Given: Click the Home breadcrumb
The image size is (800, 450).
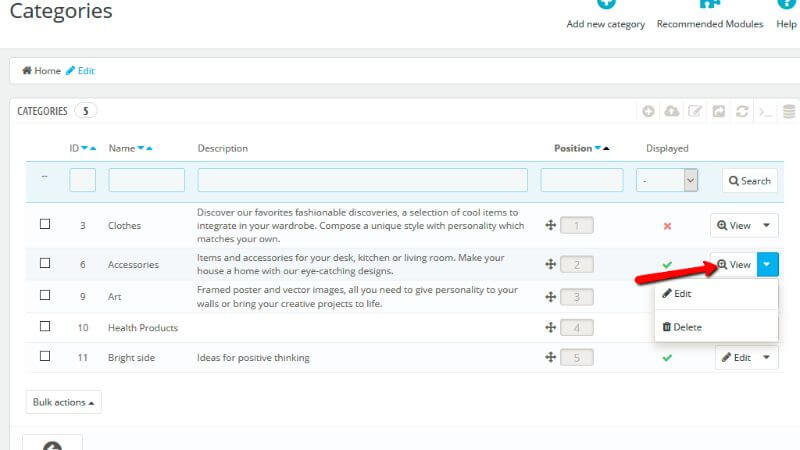Looking at the screenshot, I should coord(41,70).
